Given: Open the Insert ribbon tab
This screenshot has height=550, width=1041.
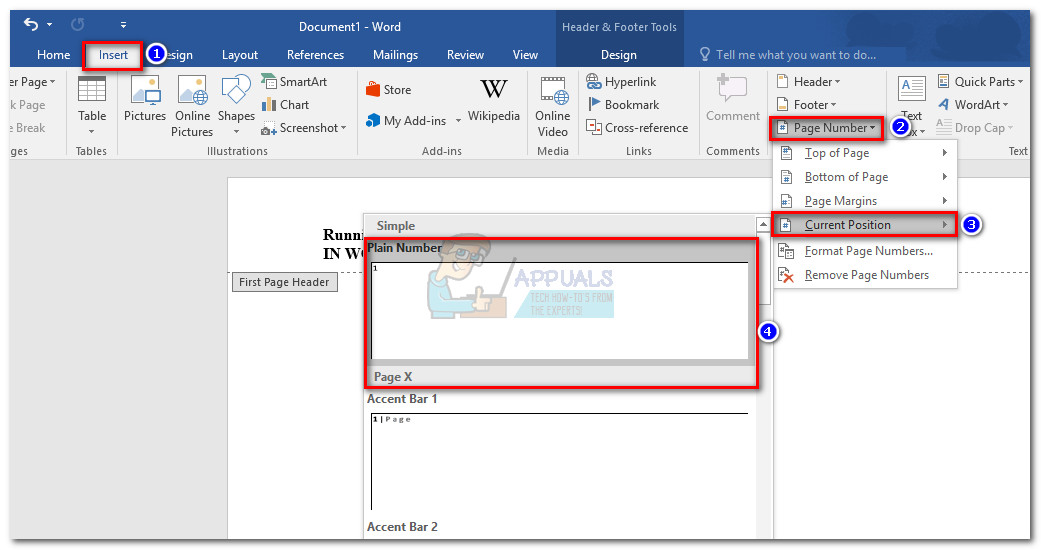Looking at the screenshot, I should tap(114, 55).
